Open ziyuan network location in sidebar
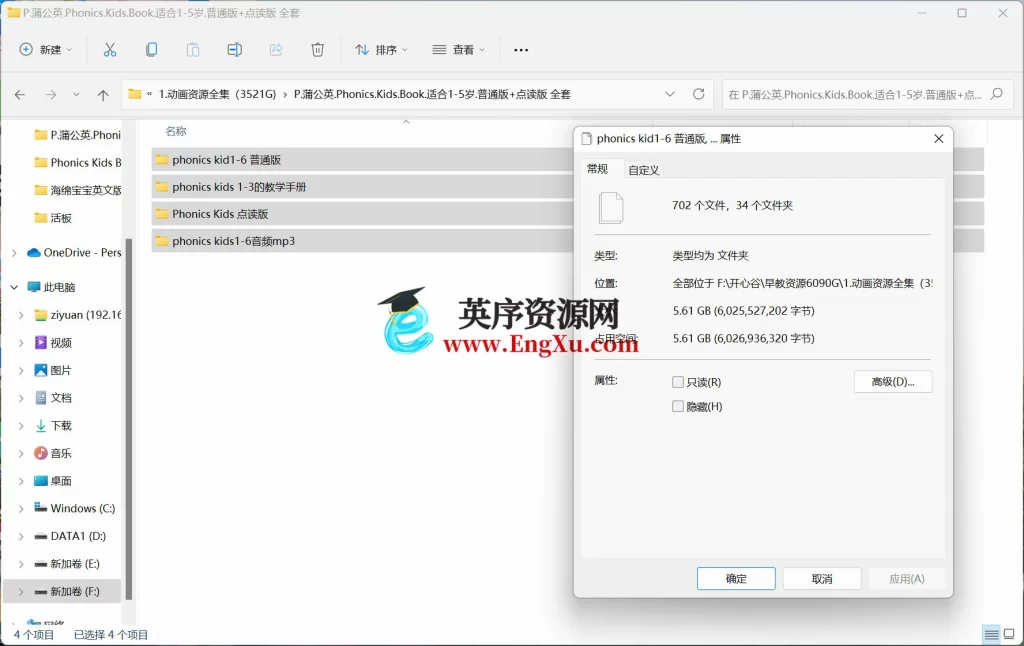 (78, 315)
